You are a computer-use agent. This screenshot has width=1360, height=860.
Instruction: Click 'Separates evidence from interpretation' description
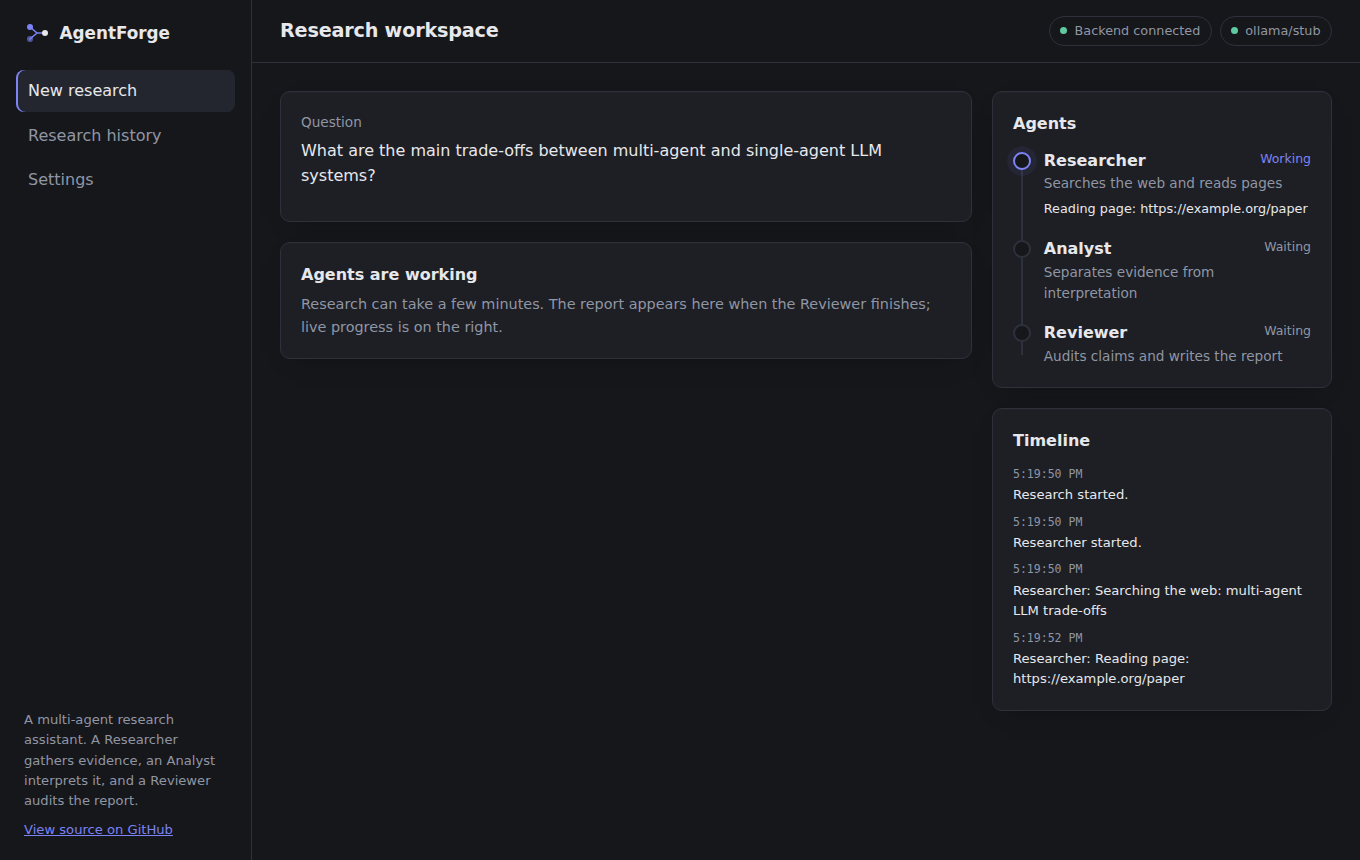point(1129,282)
